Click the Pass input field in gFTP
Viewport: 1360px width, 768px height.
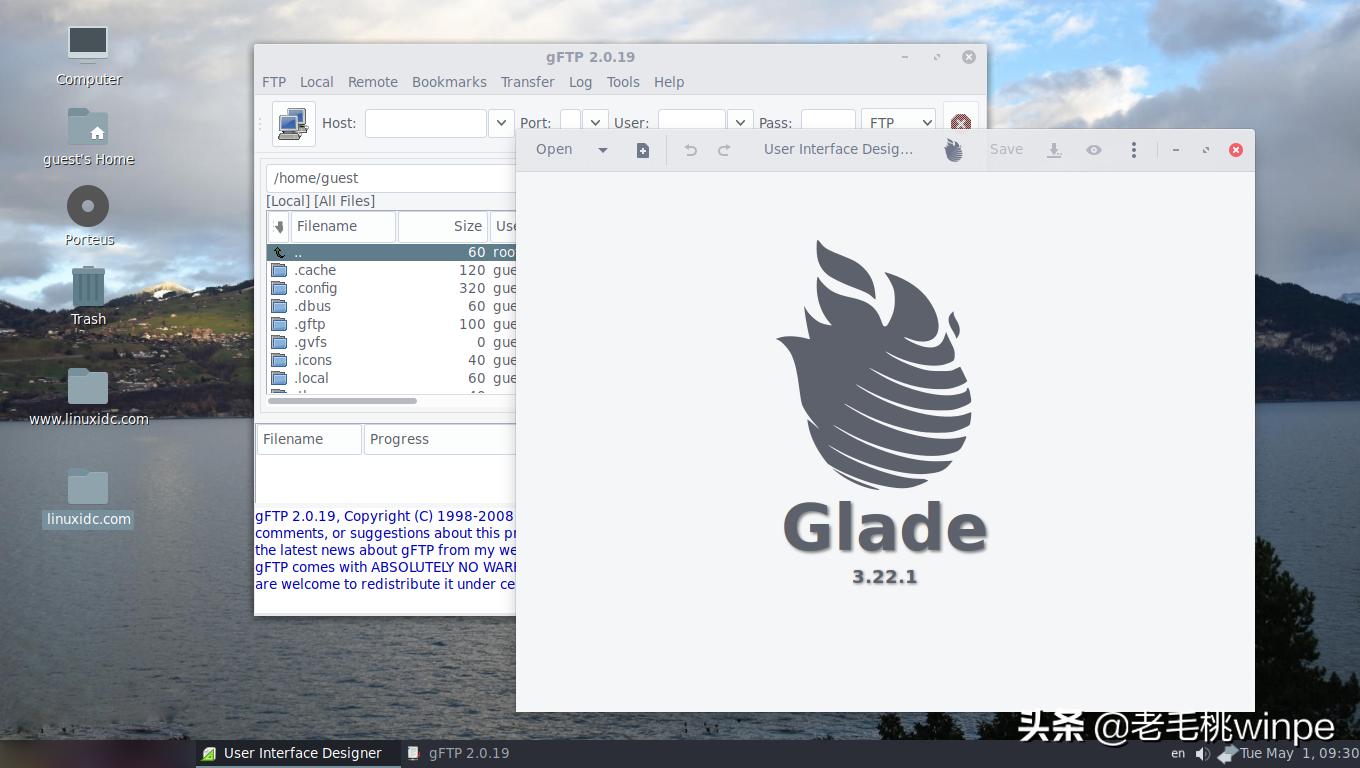click(827, 122)
